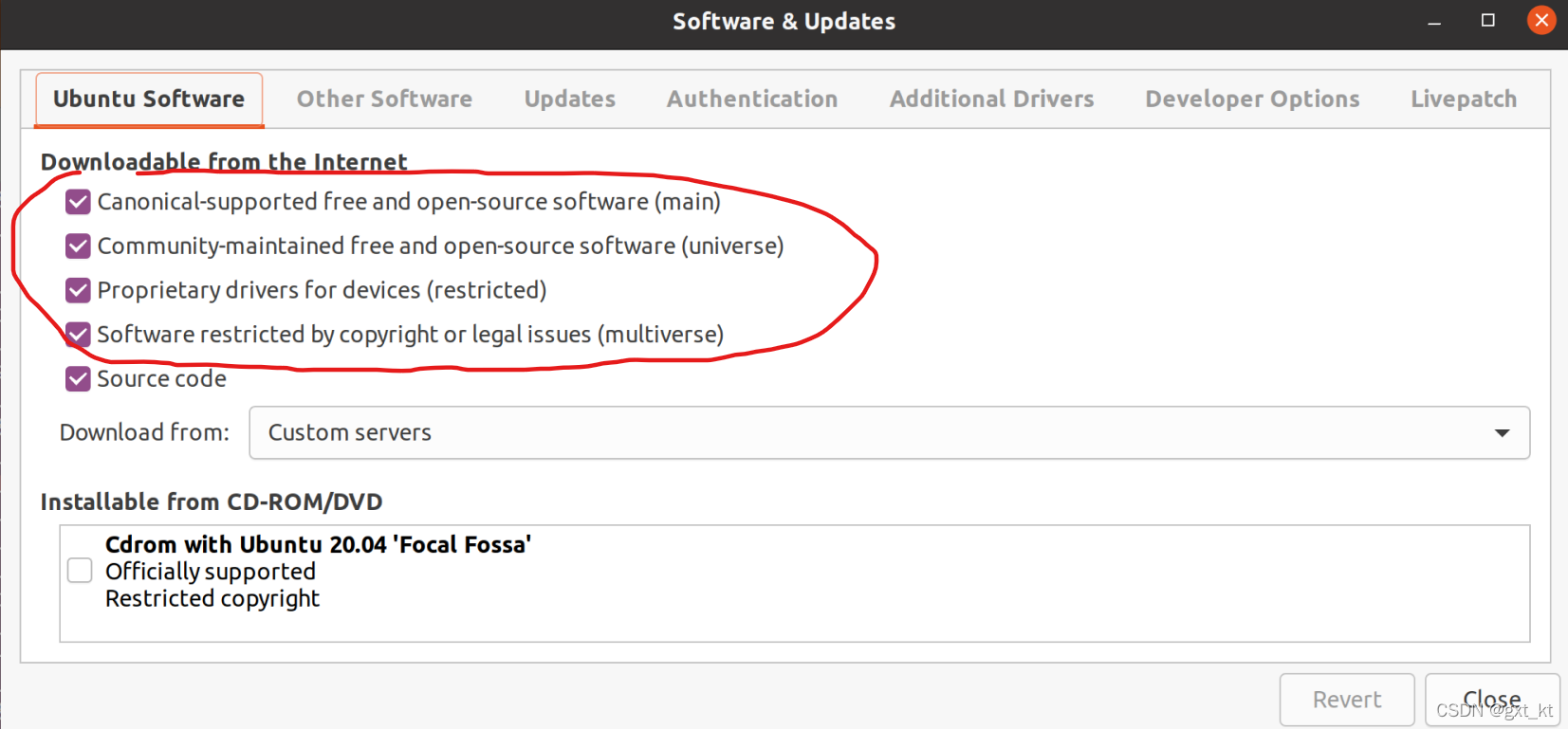This screenshot has width=1568, height=729.
Task: Select the 'Officially supported' text line
Action: [x=211, y=572]
